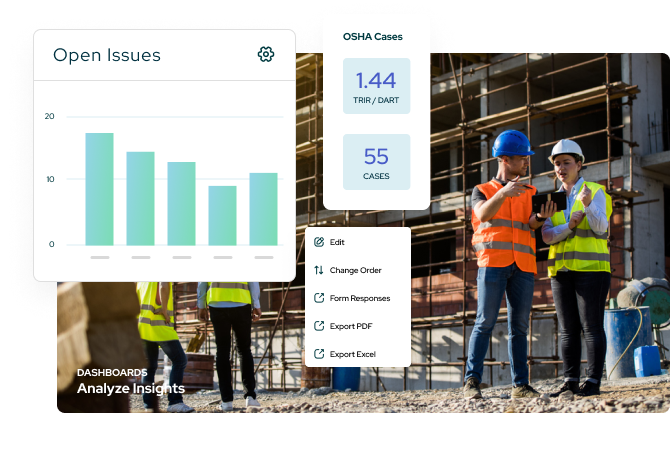Click the Form Responses icon
This screenshot has width=670, height=460.
(319, 298)
